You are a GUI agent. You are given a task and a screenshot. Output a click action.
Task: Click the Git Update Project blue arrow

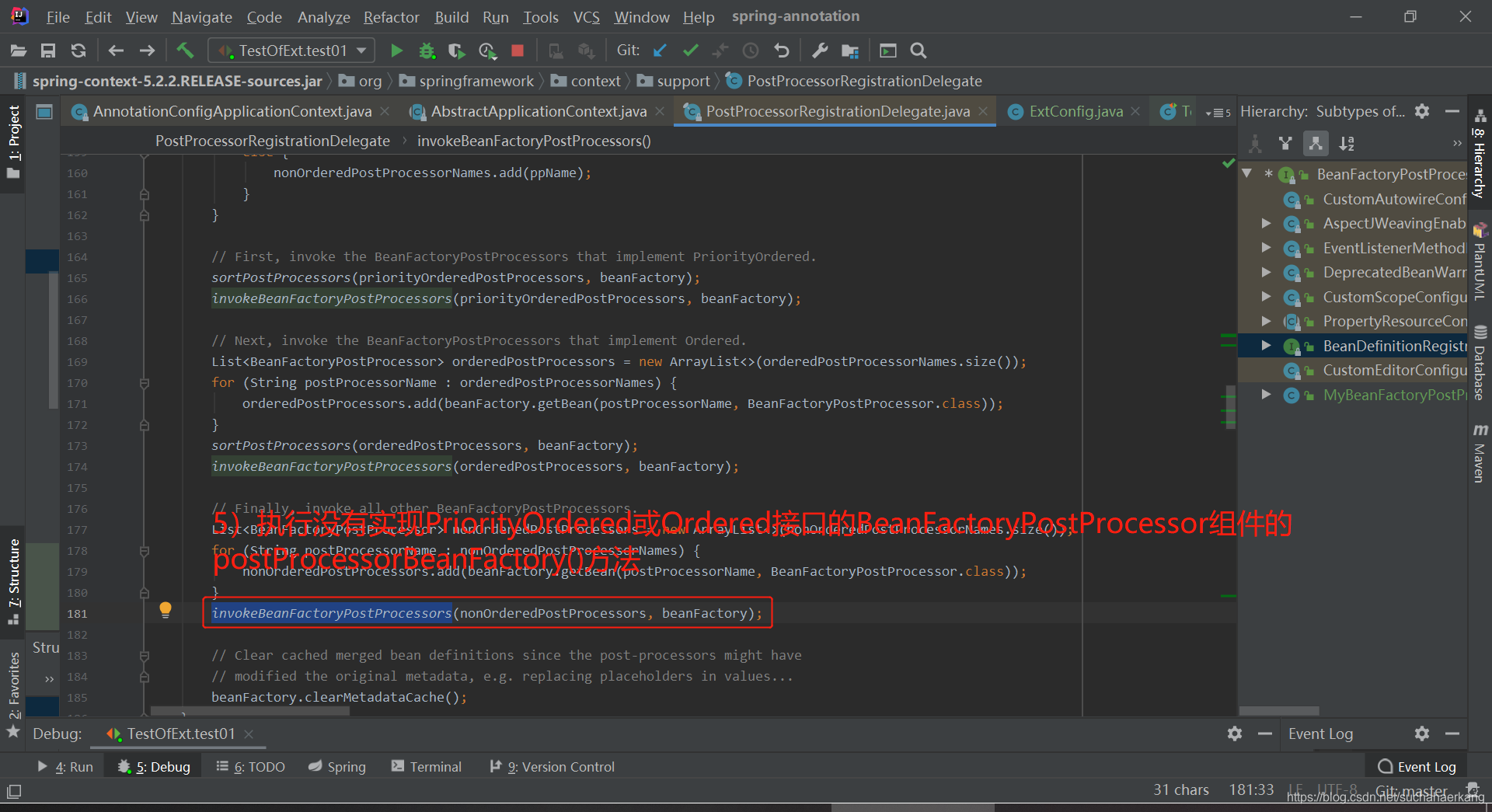coord(660,51)
